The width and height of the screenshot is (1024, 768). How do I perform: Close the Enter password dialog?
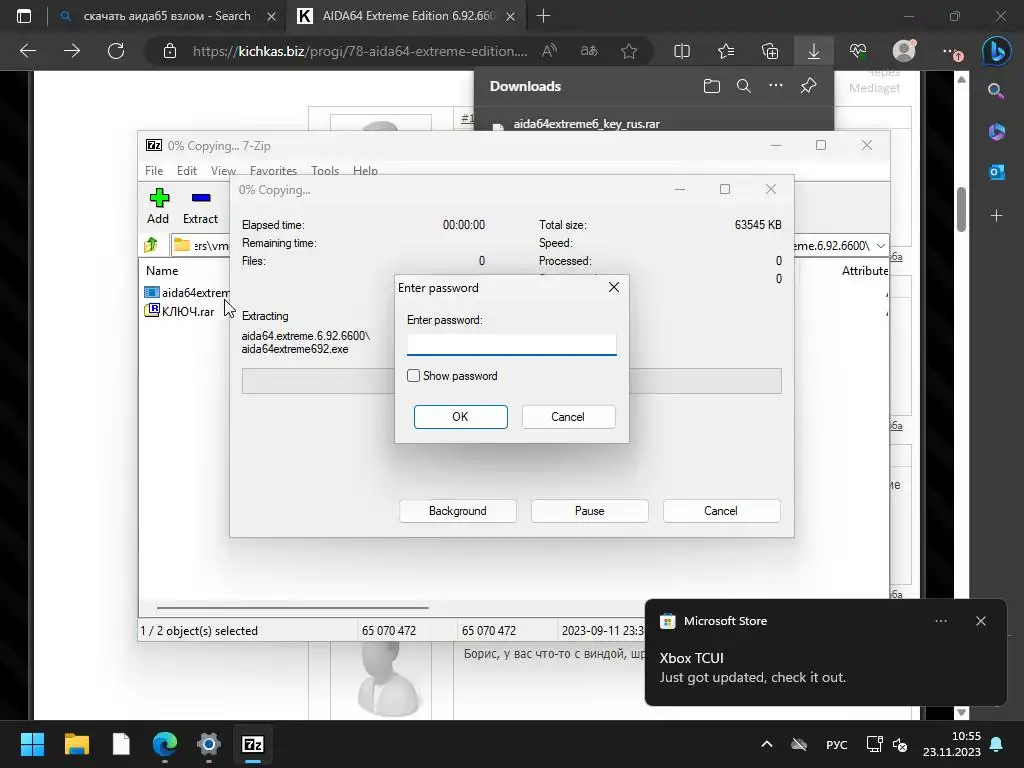pyautogui.click(x=614, y=287)
